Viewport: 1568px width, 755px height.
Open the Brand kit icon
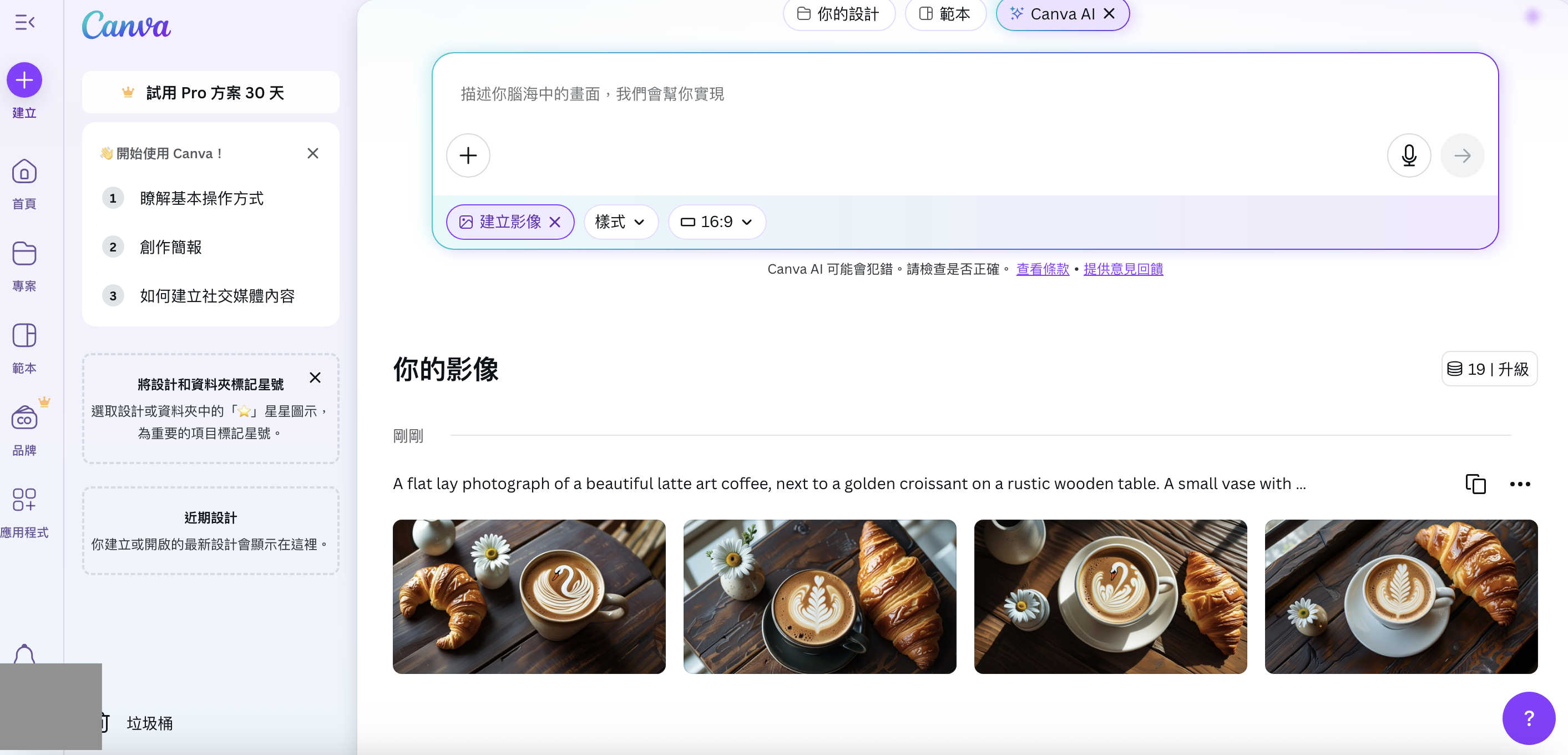[x=24, y=418]
